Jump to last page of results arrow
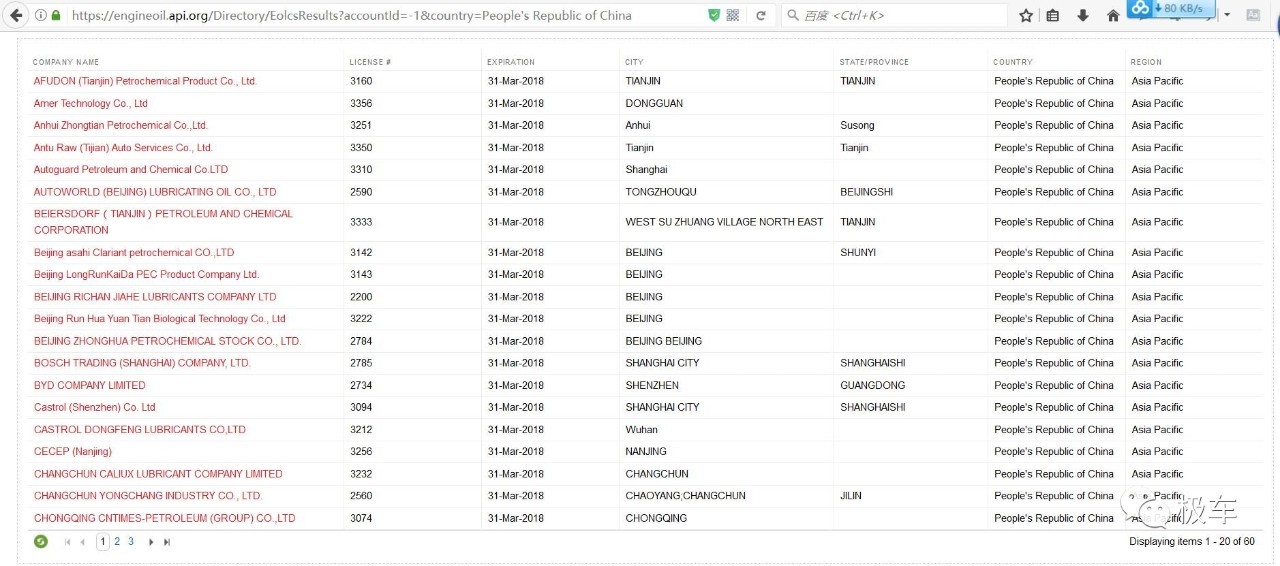The height and width of the screenshot is (566, 1280). click(167, 542)
